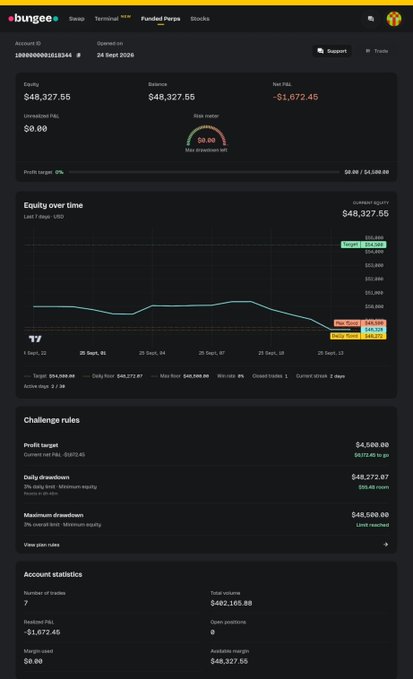Click the Equity over time heading
Image resolution: width=413 pixels, height=679 pixels.
click(53, 205)
